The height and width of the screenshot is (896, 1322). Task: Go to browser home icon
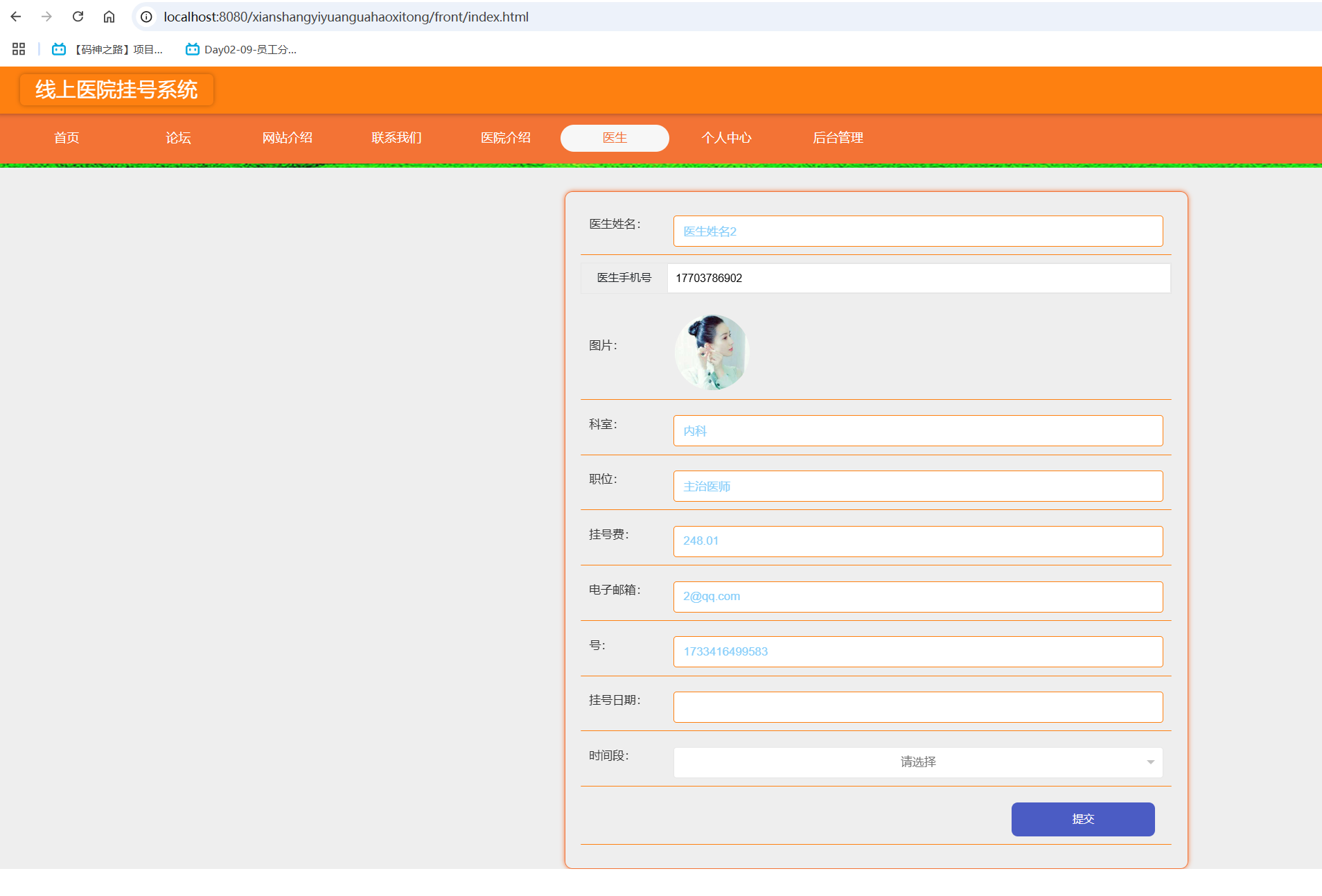tap(109, 17)
